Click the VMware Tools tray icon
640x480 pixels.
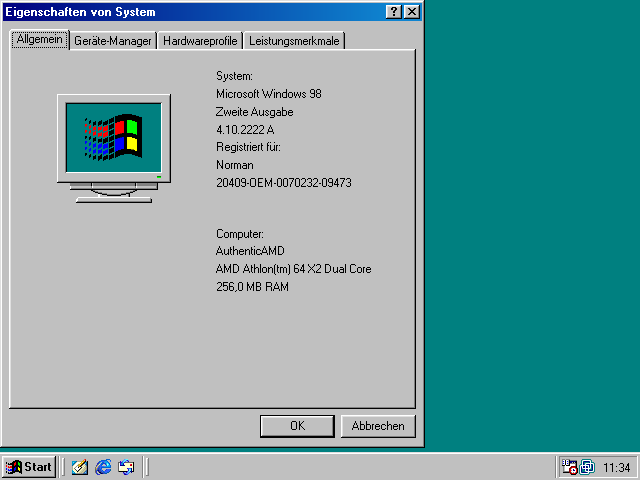point(587,467)
